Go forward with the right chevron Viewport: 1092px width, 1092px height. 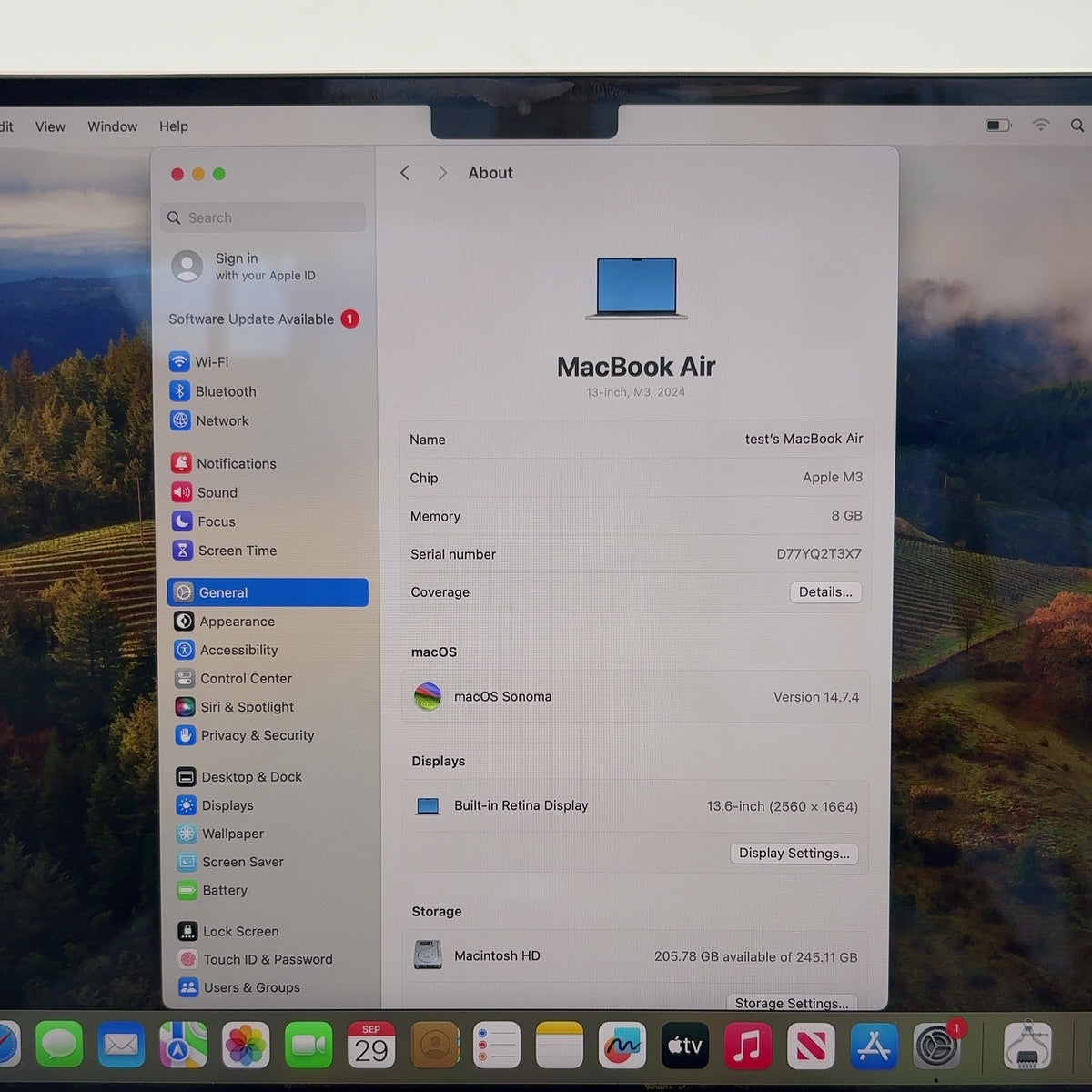(442, 173)
